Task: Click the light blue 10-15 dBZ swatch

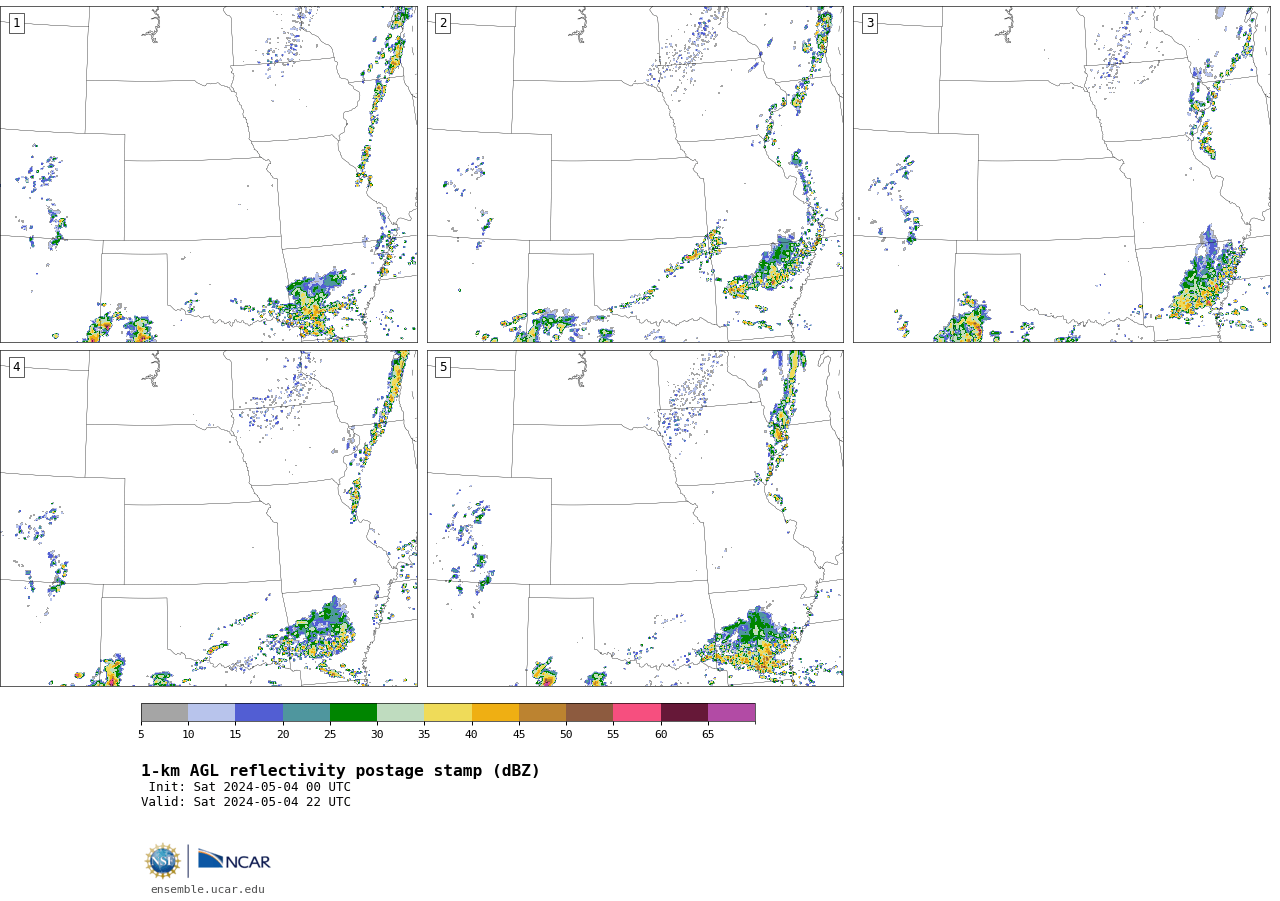Action: pos(211,712)
